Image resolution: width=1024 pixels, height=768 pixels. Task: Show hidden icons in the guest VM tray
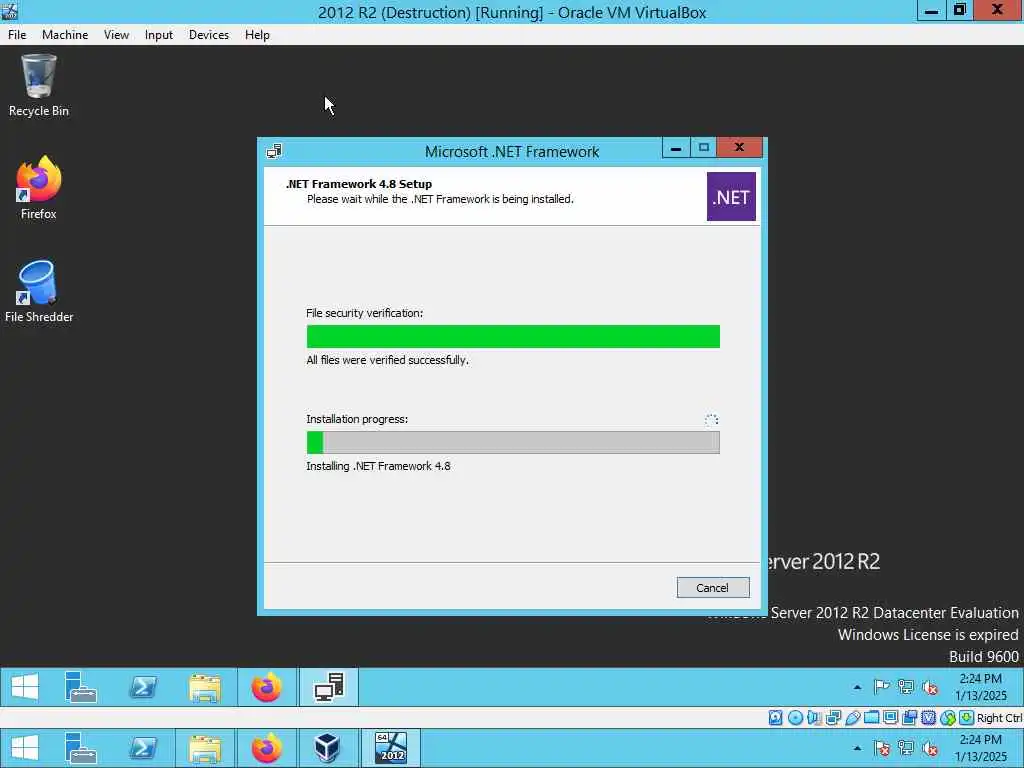point(857,688)
